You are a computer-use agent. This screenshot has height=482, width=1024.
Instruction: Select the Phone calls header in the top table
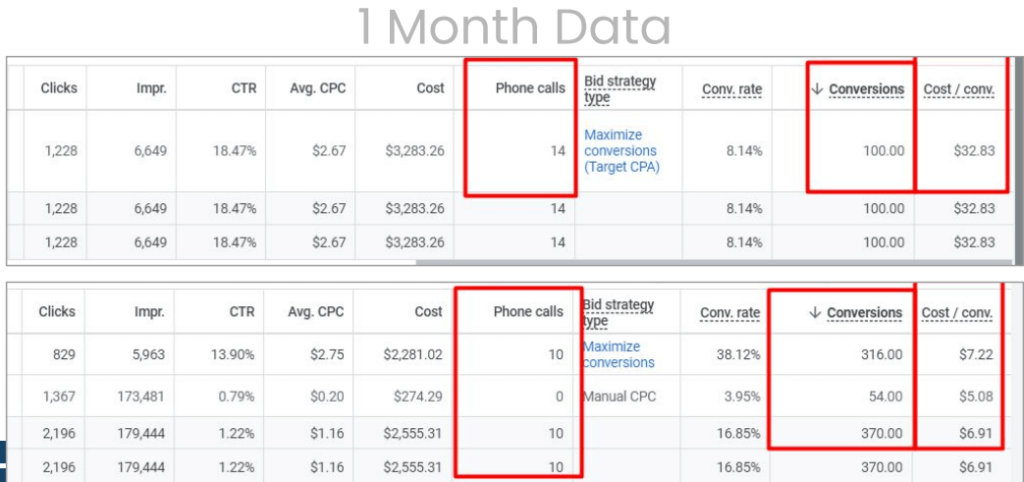(530, 88)
